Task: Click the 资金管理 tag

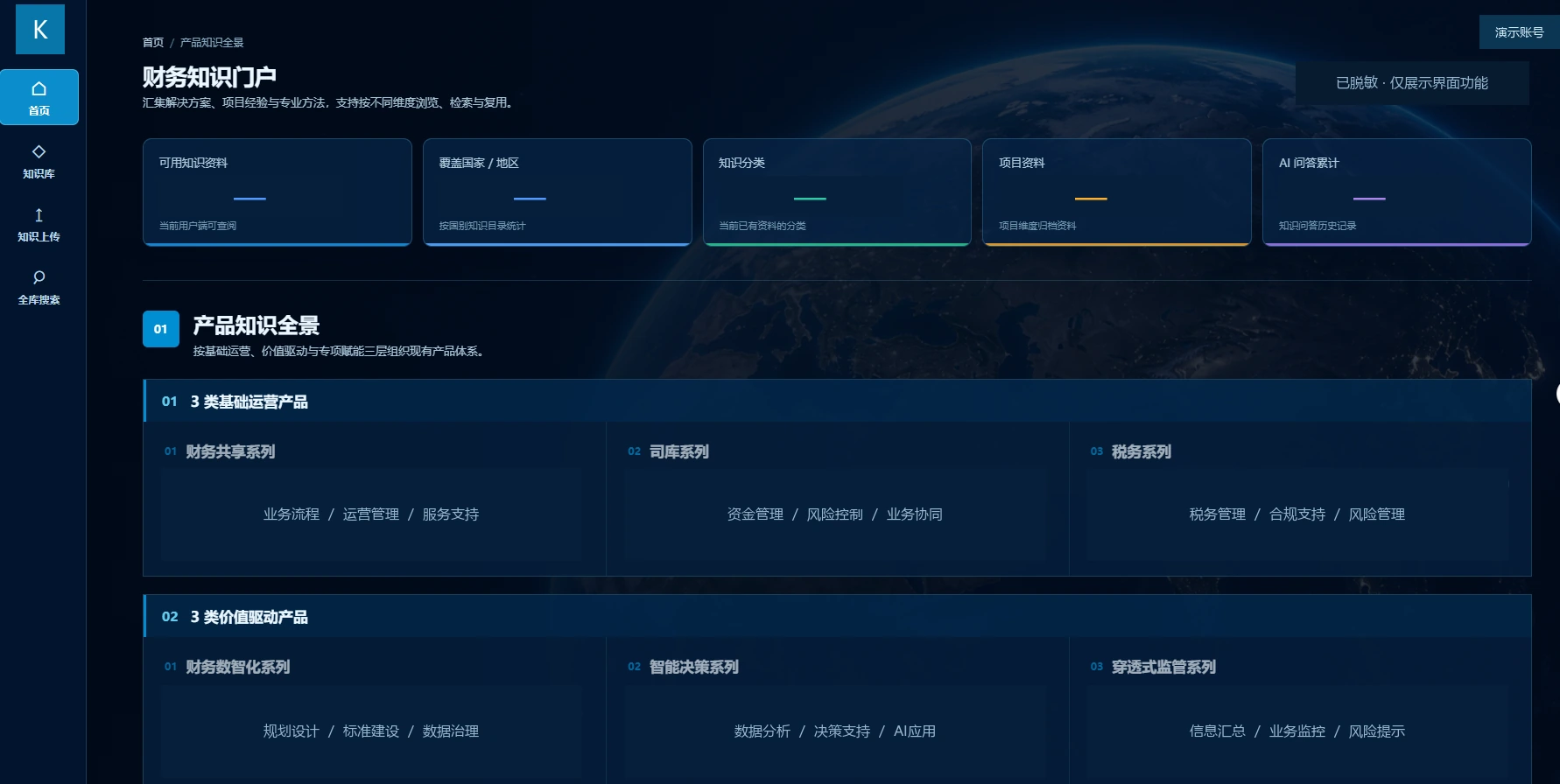Action: coord(755,514)
